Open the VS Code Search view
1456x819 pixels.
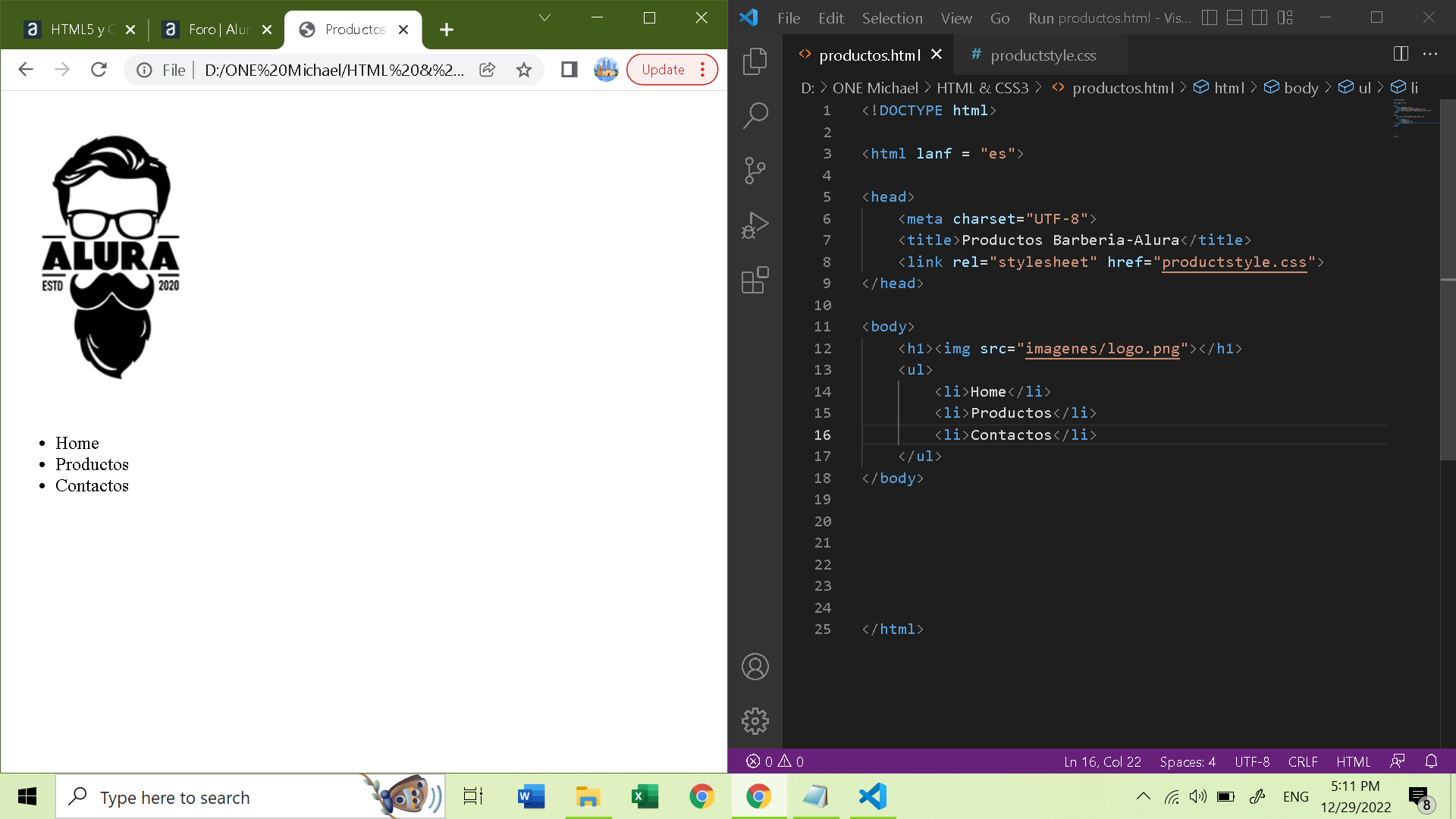[755, 116]
